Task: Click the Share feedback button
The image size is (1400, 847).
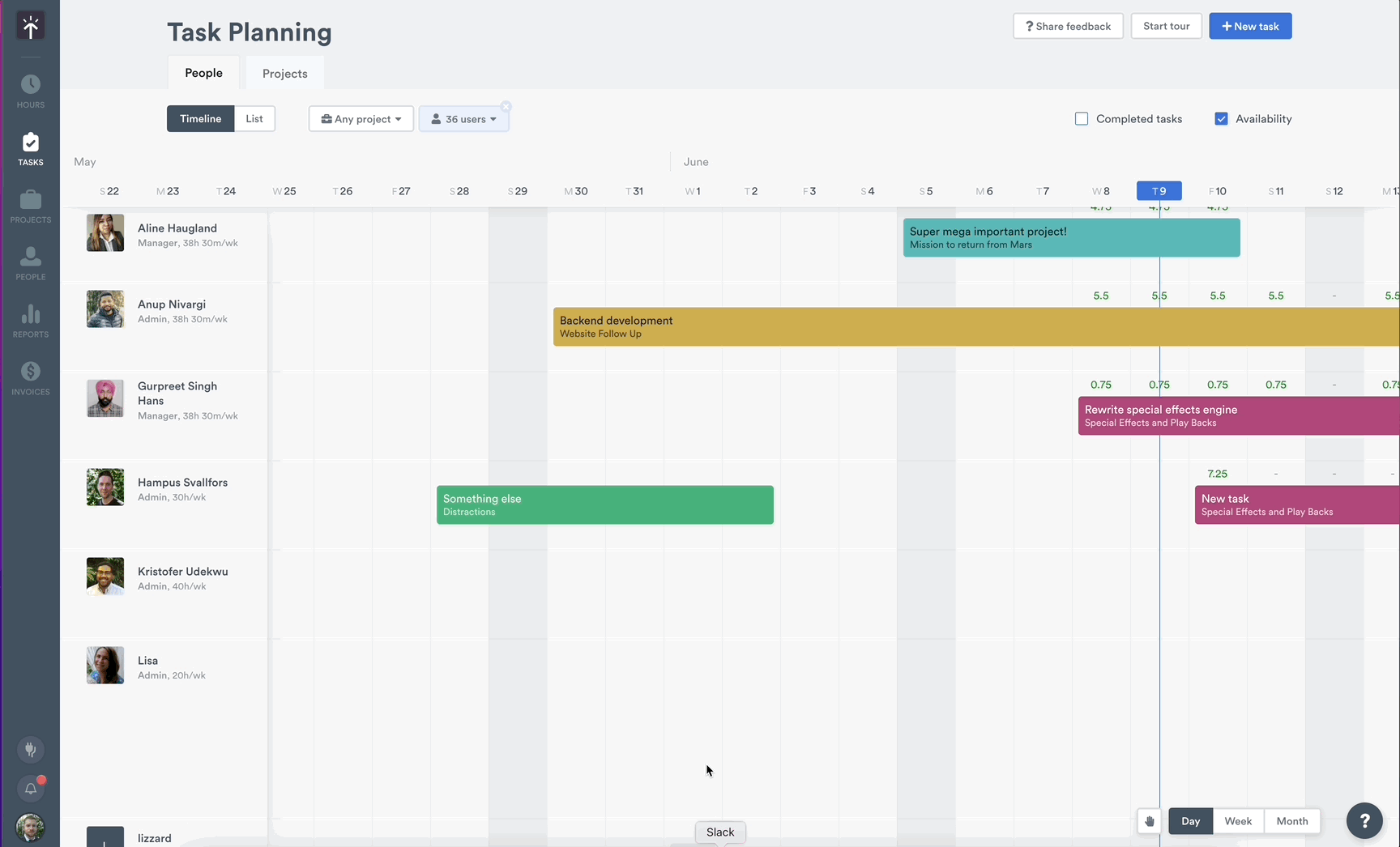Action: point(1068,26)
